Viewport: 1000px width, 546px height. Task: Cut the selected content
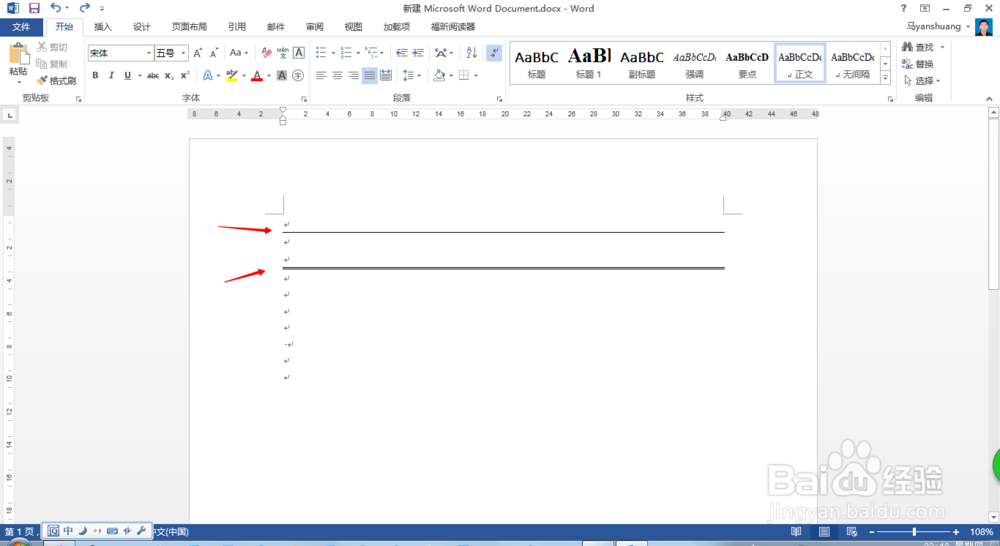(52, 47)
